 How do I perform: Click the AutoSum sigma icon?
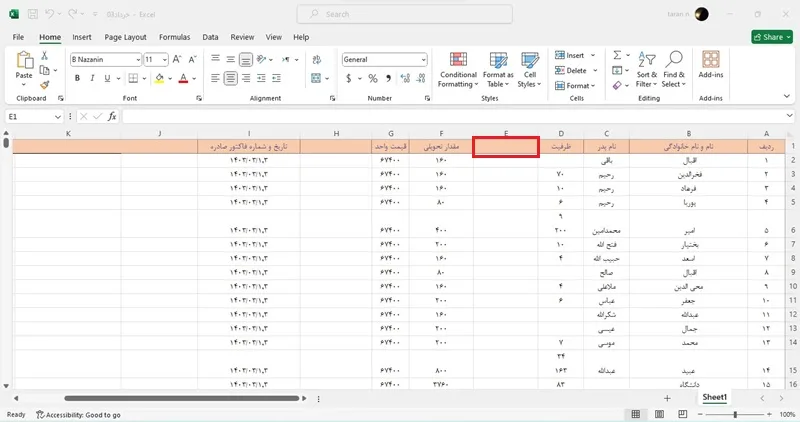pos(617,55)
